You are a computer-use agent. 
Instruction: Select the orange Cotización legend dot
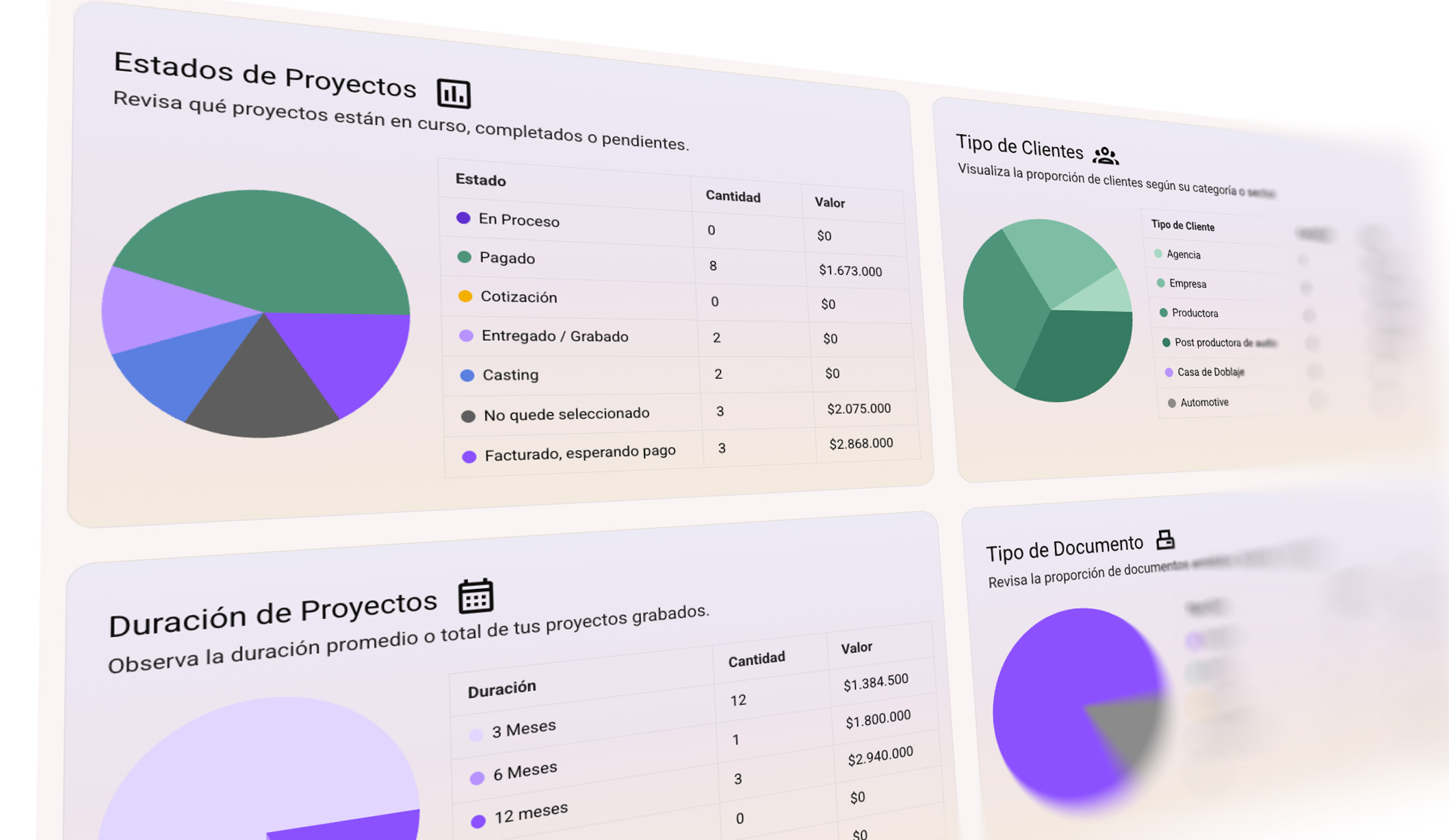point(465,296)
